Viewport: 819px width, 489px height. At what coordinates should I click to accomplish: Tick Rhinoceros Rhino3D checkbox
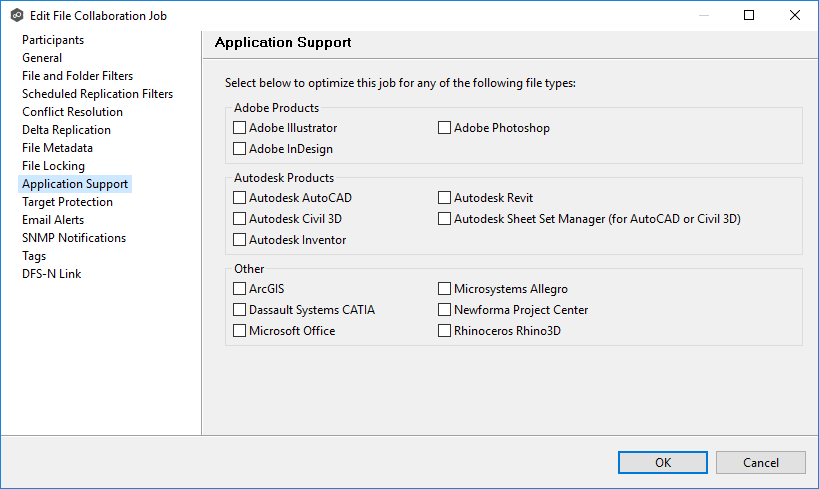[445, 331]
